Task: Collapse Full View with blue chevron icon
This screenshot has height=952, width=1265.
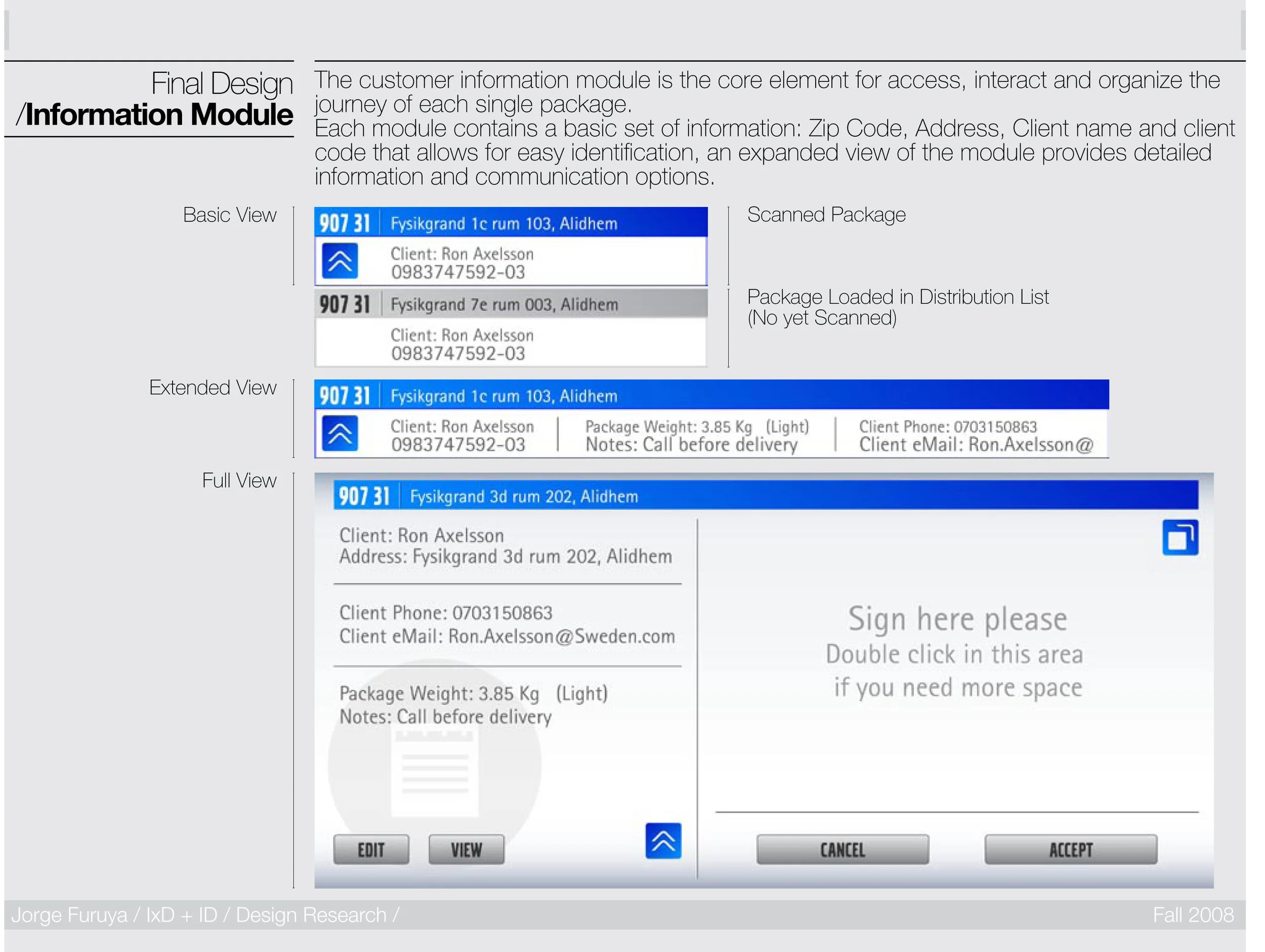Action: (663, 841)
